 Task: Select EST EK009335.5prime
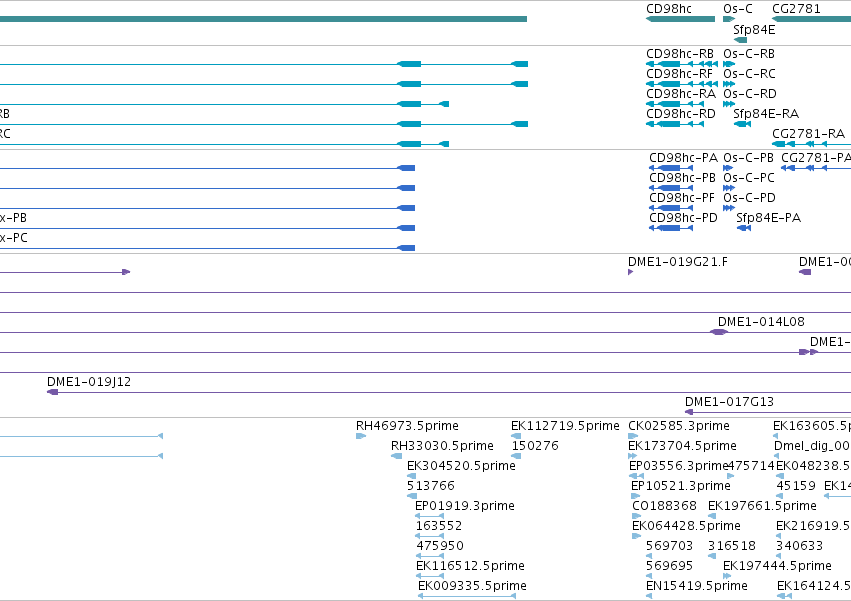tap(472, 586)
